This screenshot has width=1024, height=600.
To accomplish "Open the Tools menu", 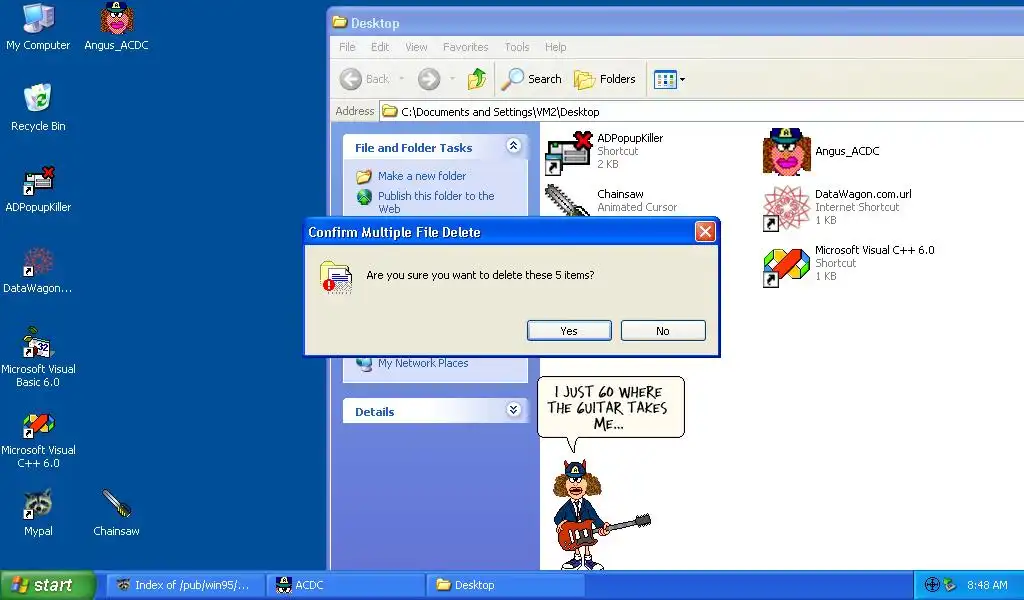I will click(517, 47).
